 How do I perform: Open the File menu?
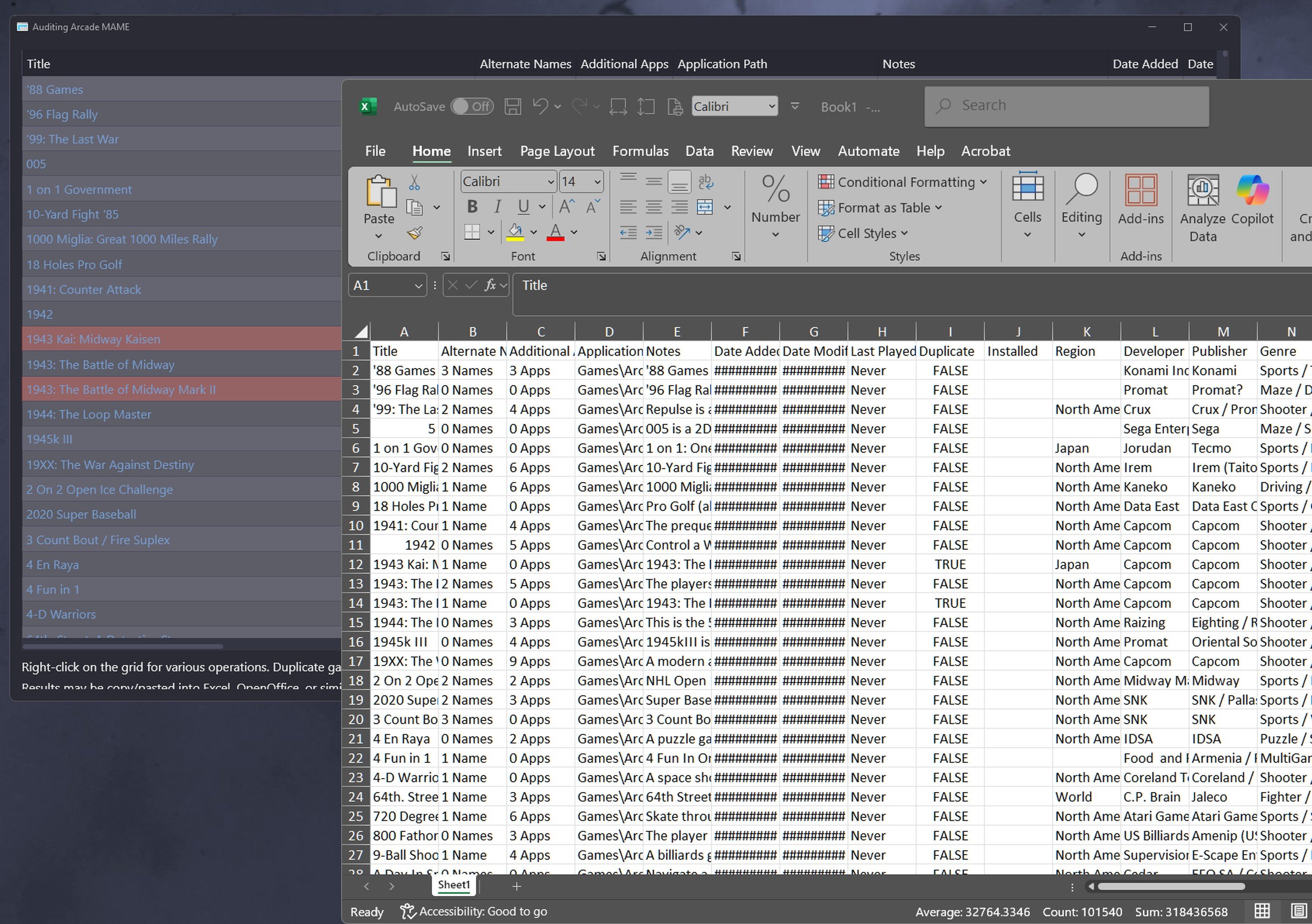click(x=375, y=151)
